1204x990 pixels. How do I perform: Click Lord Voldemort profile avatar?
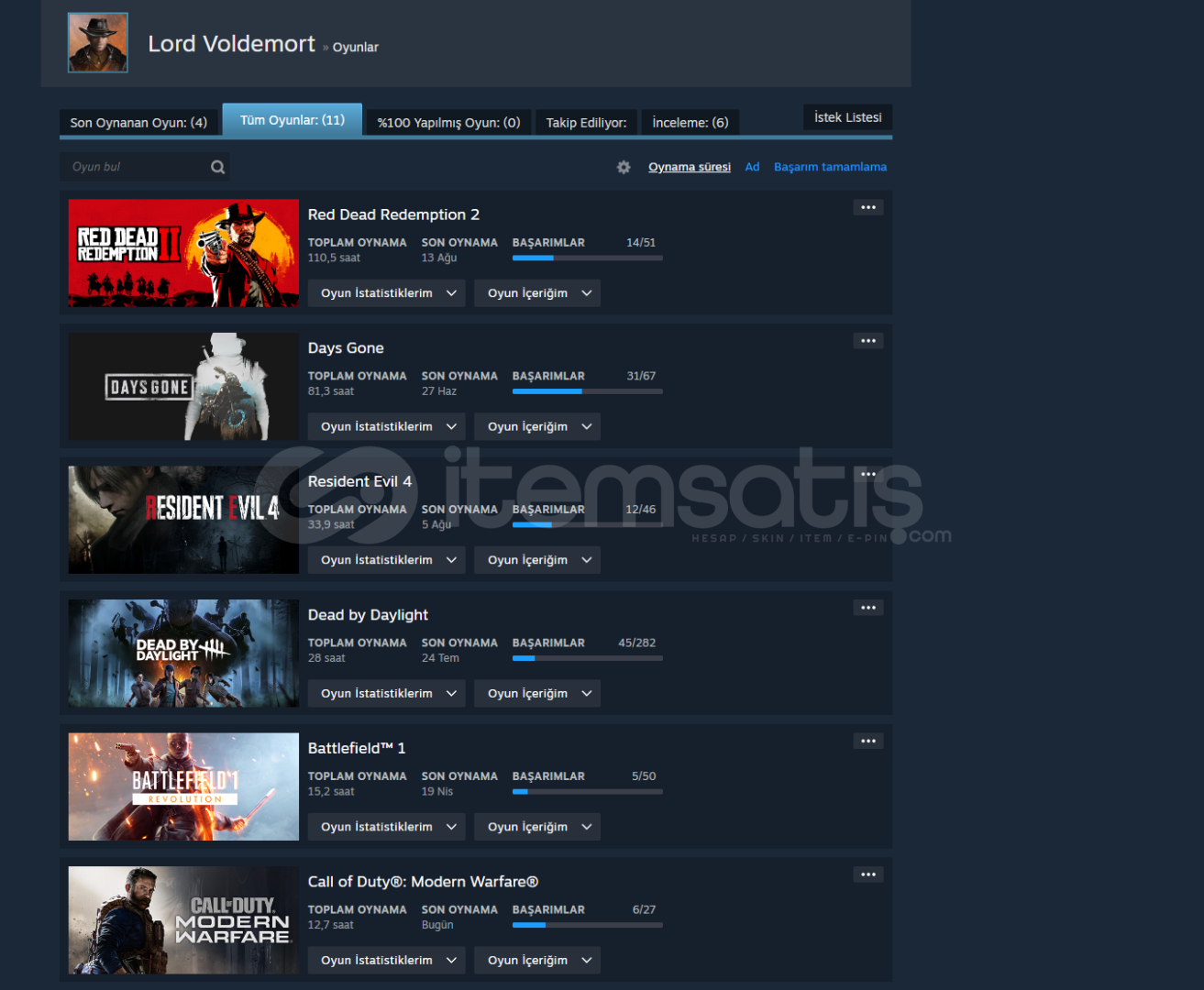click(98, 42)
